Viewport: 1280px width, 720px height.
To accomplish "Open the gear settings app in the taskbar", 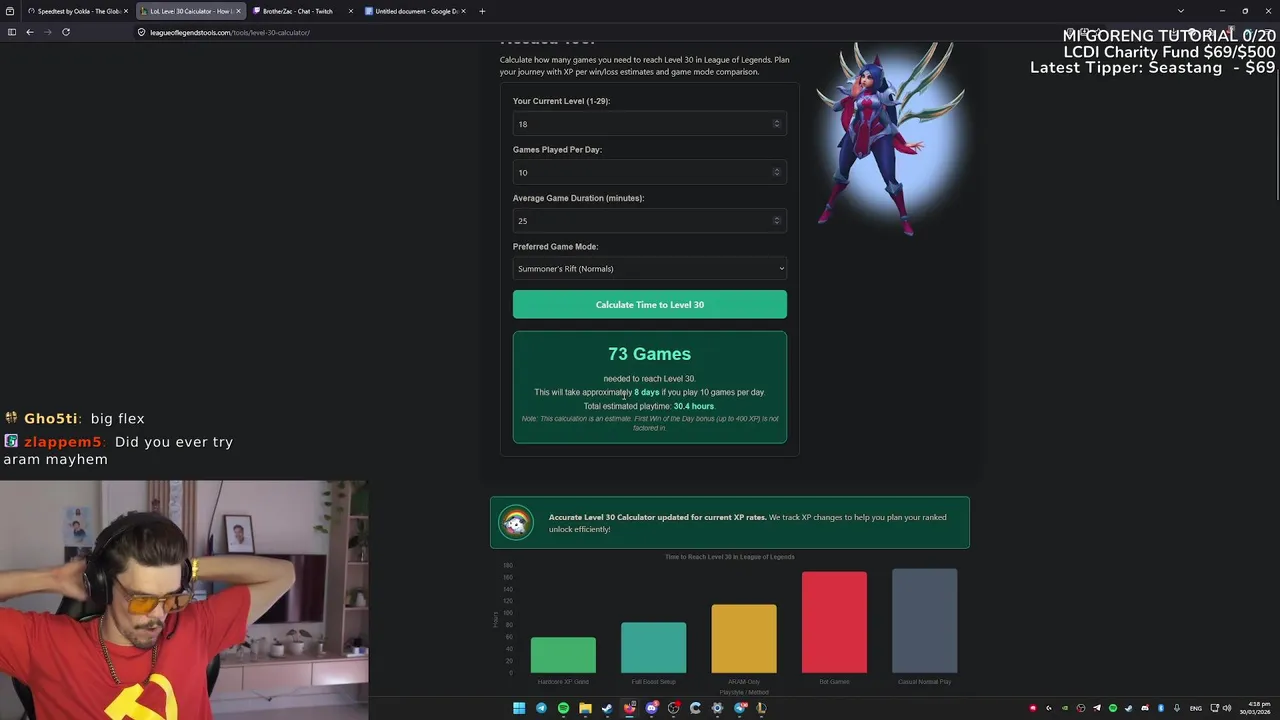I will (717, 708).
